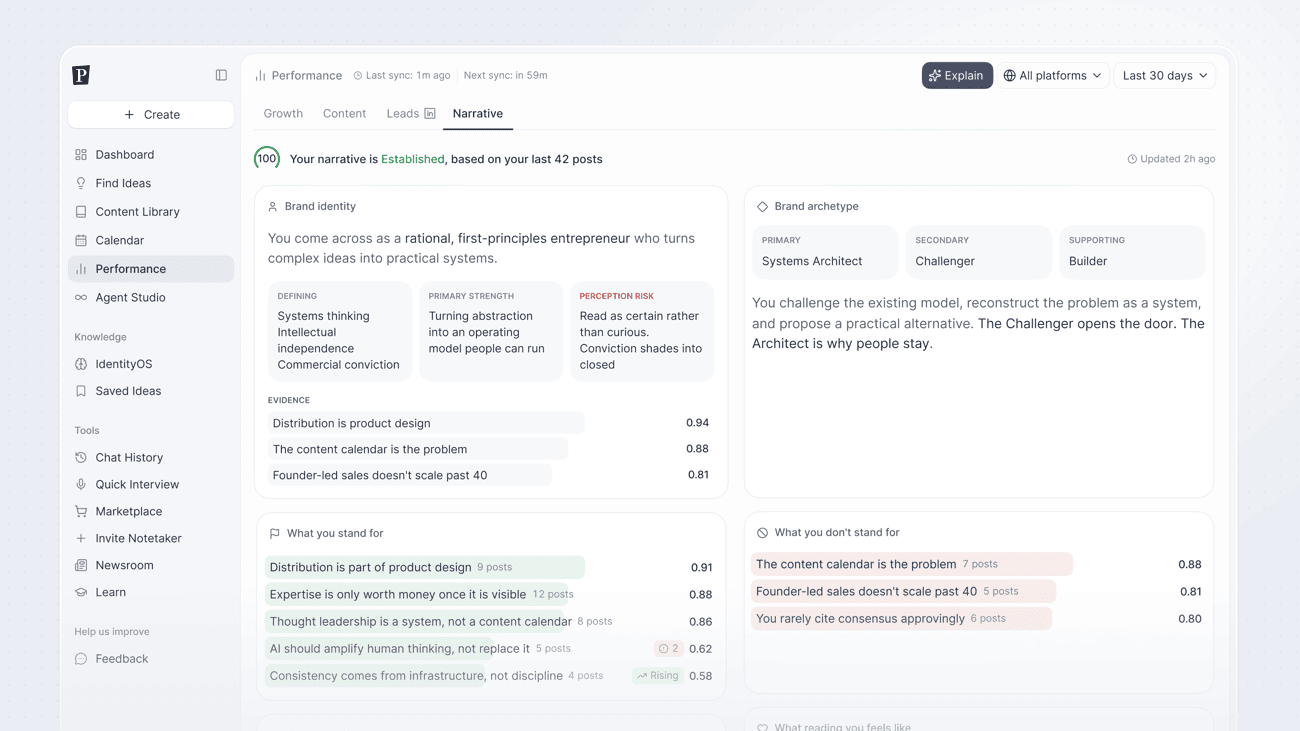Open Agent Studio from sidebar

pos(151,297)
